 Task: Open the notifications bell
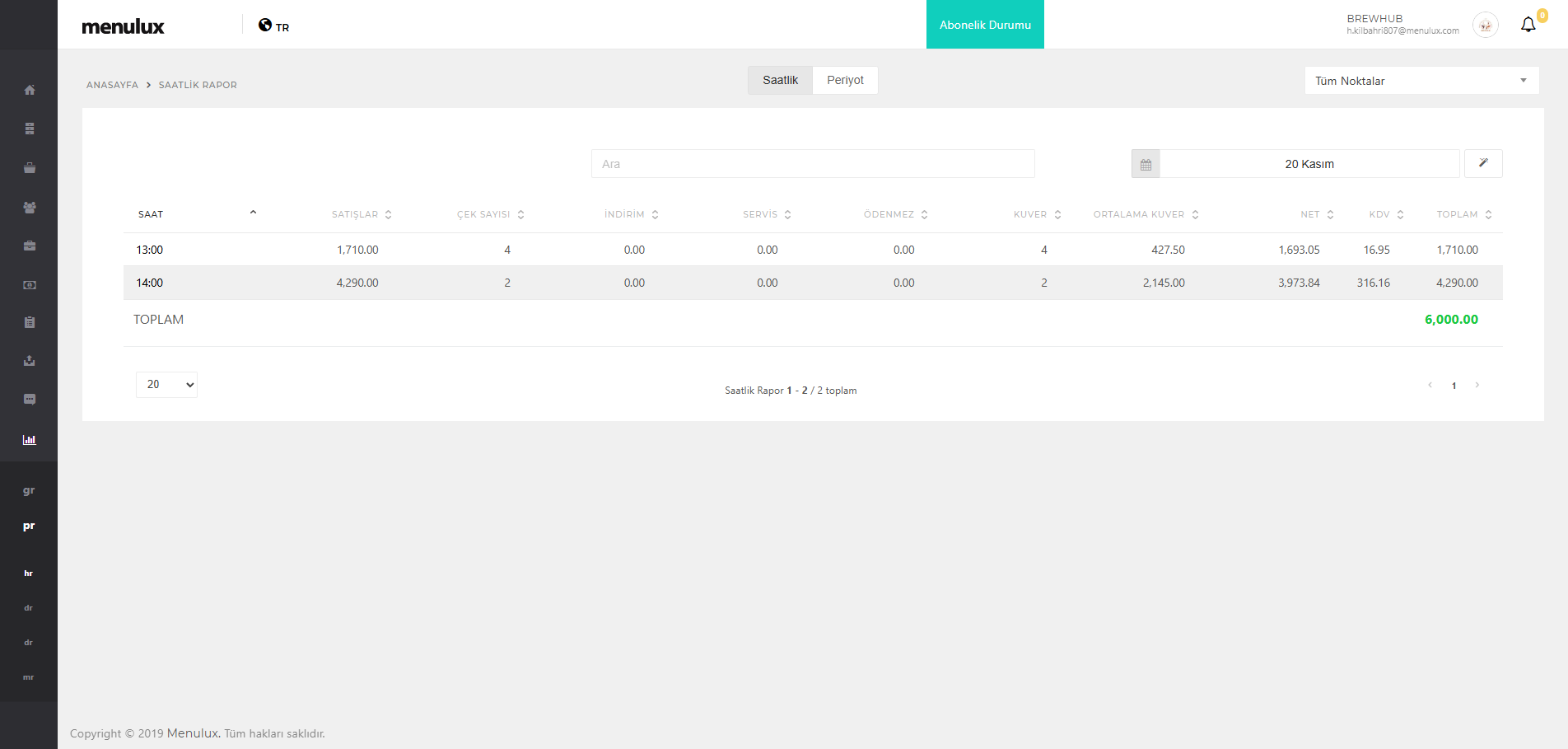point(1528,25)
